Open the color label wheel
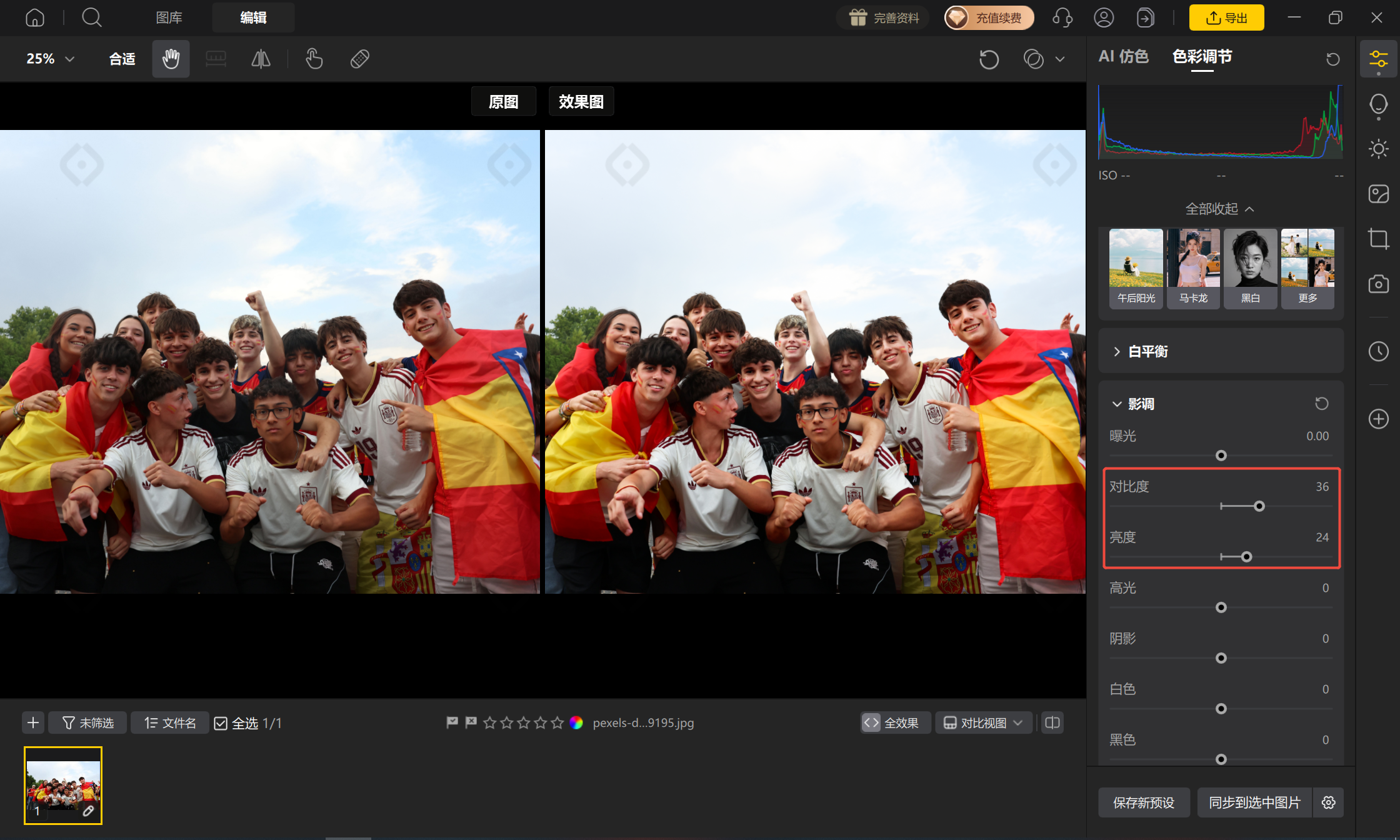The width and height of the screenshot is (1400, 840). click(x=576, y=723)
